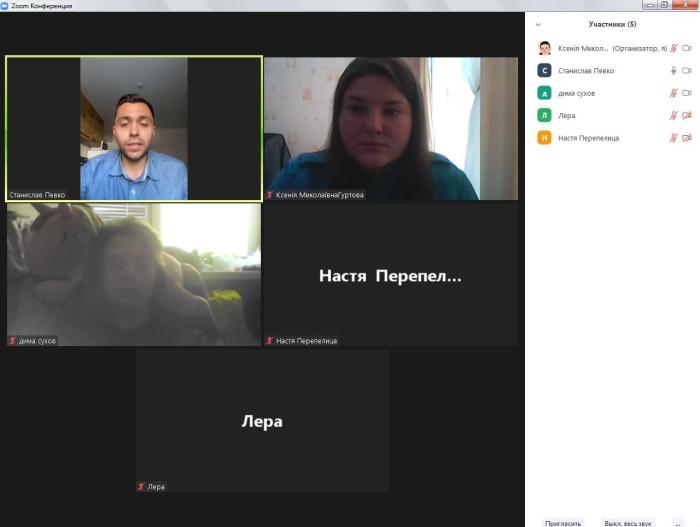700x527 pixels.
Task: Toggle camera icon for Станислав Певко
Action: coord(687,71)
